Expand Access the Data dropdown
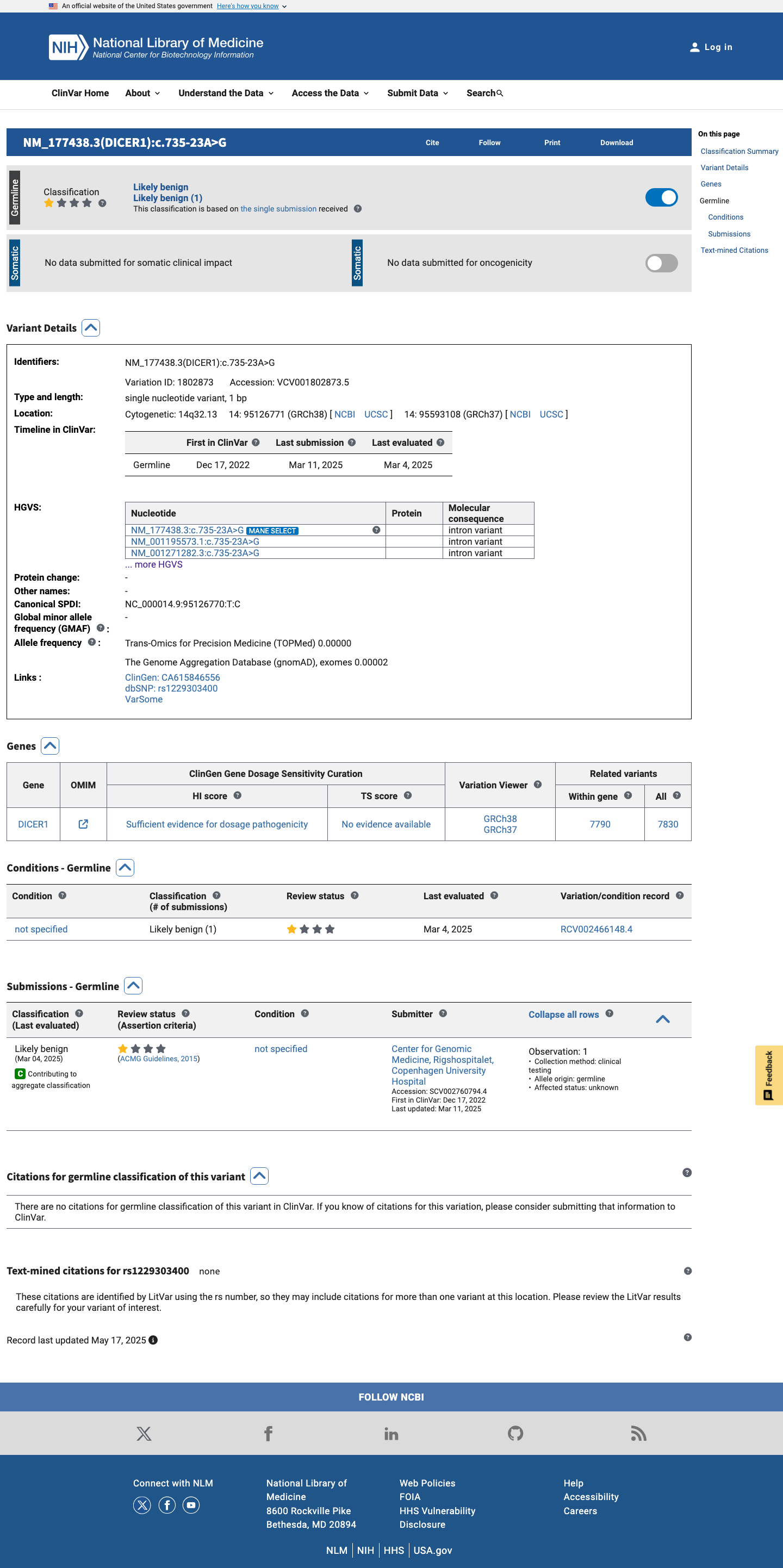Screen dimensions: 783x1568 (x=330, y=93)
